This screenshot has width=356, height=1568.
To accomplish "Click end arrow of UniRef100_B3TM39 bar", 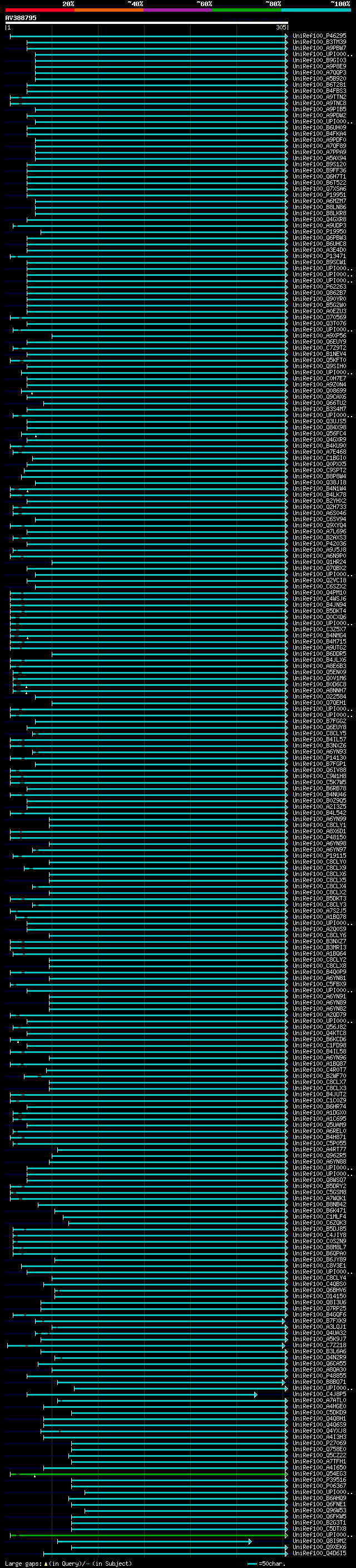I will coord(286,43).
